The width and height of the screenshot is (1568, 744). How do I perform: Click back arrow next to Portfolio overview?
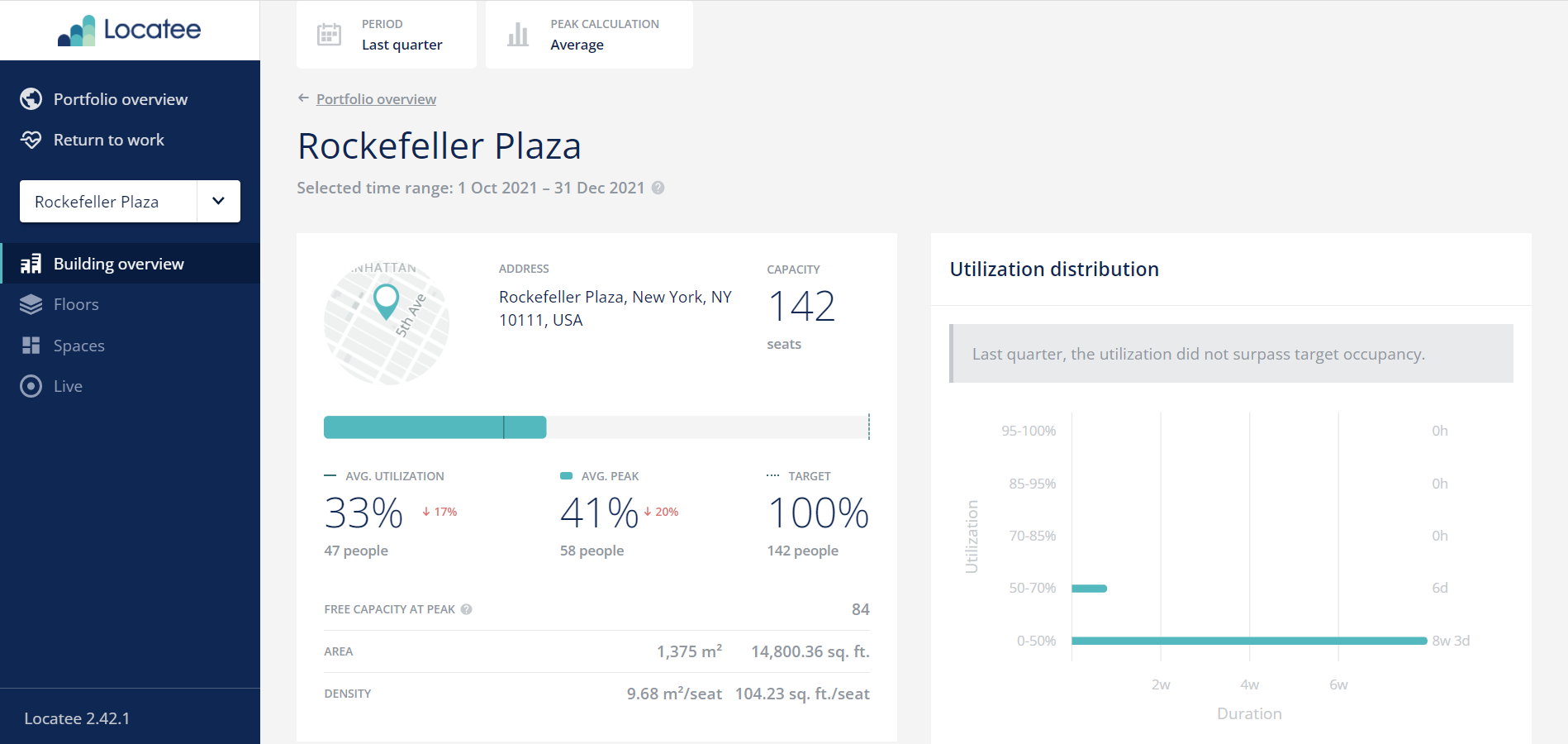pos(303,98)
